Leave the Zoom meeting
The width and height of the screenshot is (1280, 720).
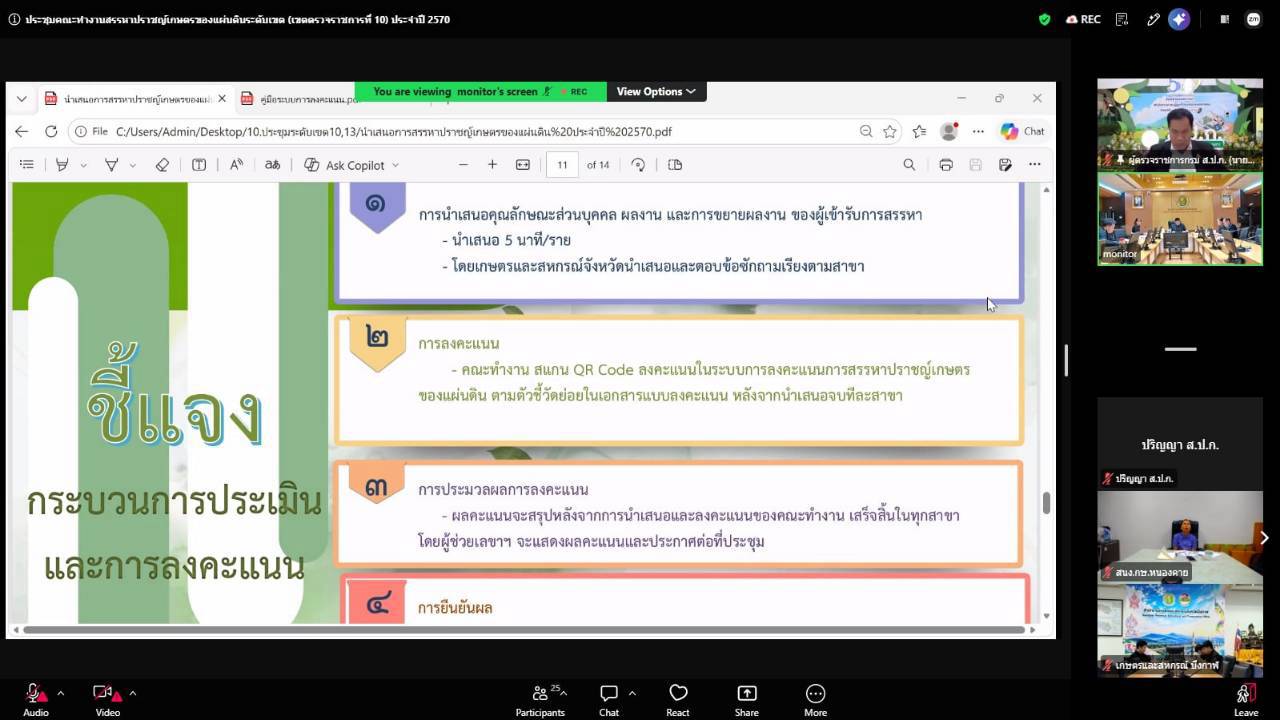1245,699
